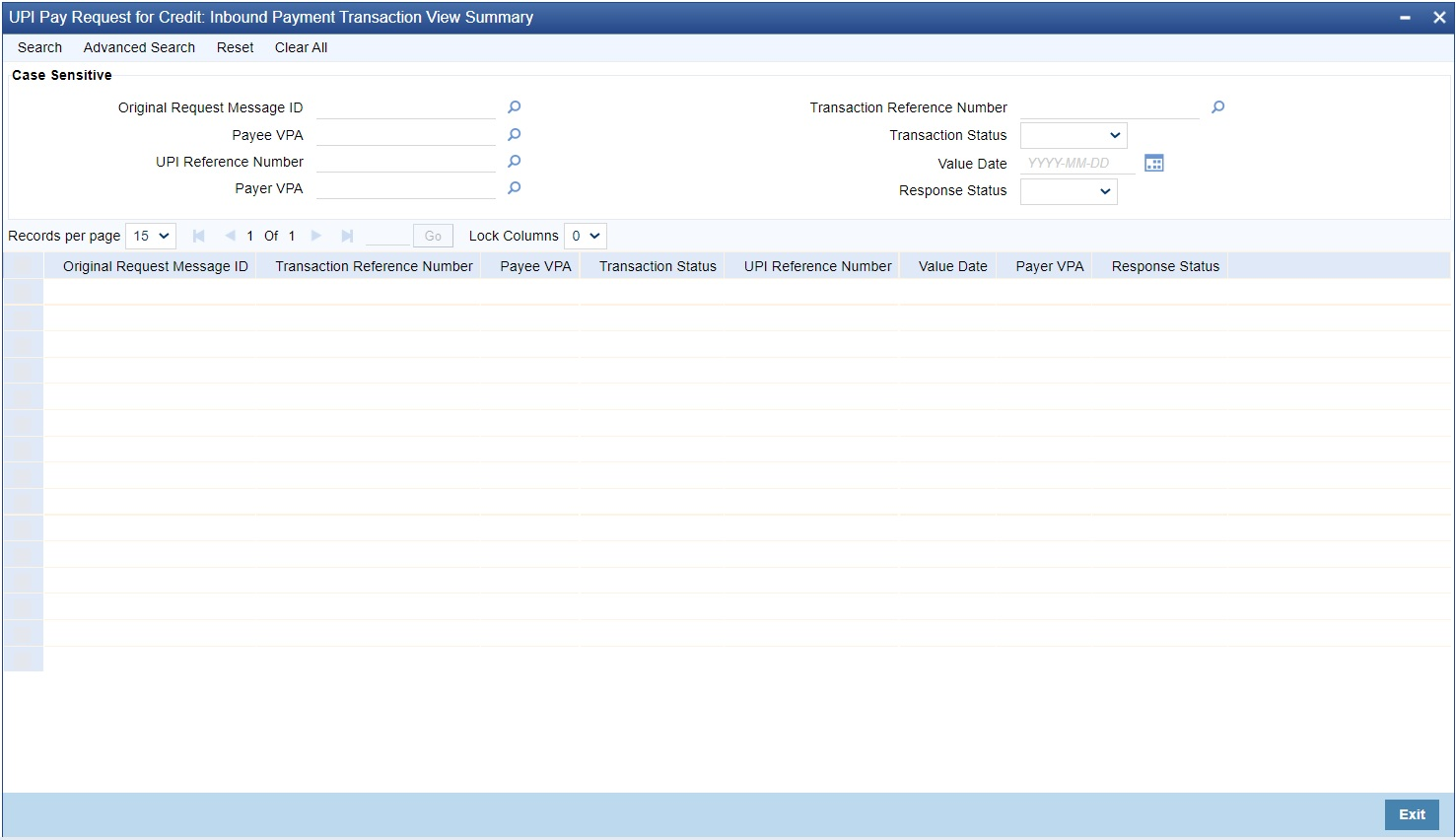
Task: Click the Exit button
Action: click(1412, 814)
